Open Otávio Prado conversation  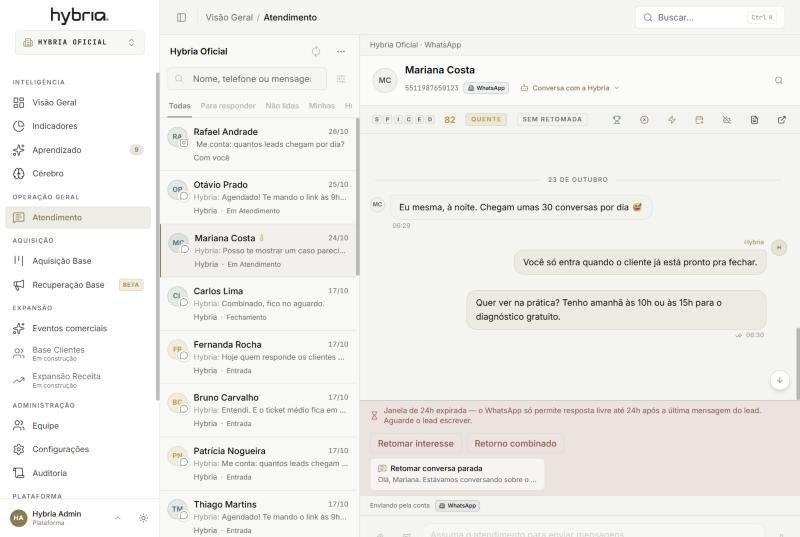258,197
